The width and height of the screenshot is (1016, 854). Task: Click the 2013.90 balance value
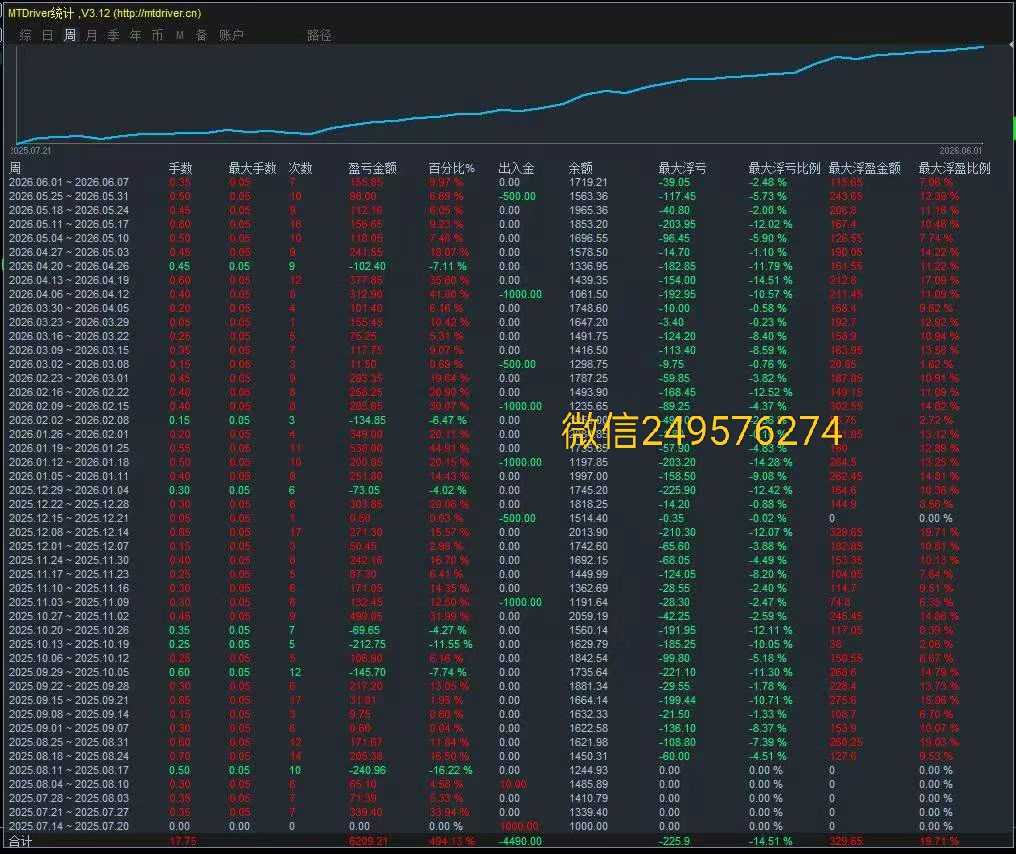pyautogui.click(x=588, y=532)
